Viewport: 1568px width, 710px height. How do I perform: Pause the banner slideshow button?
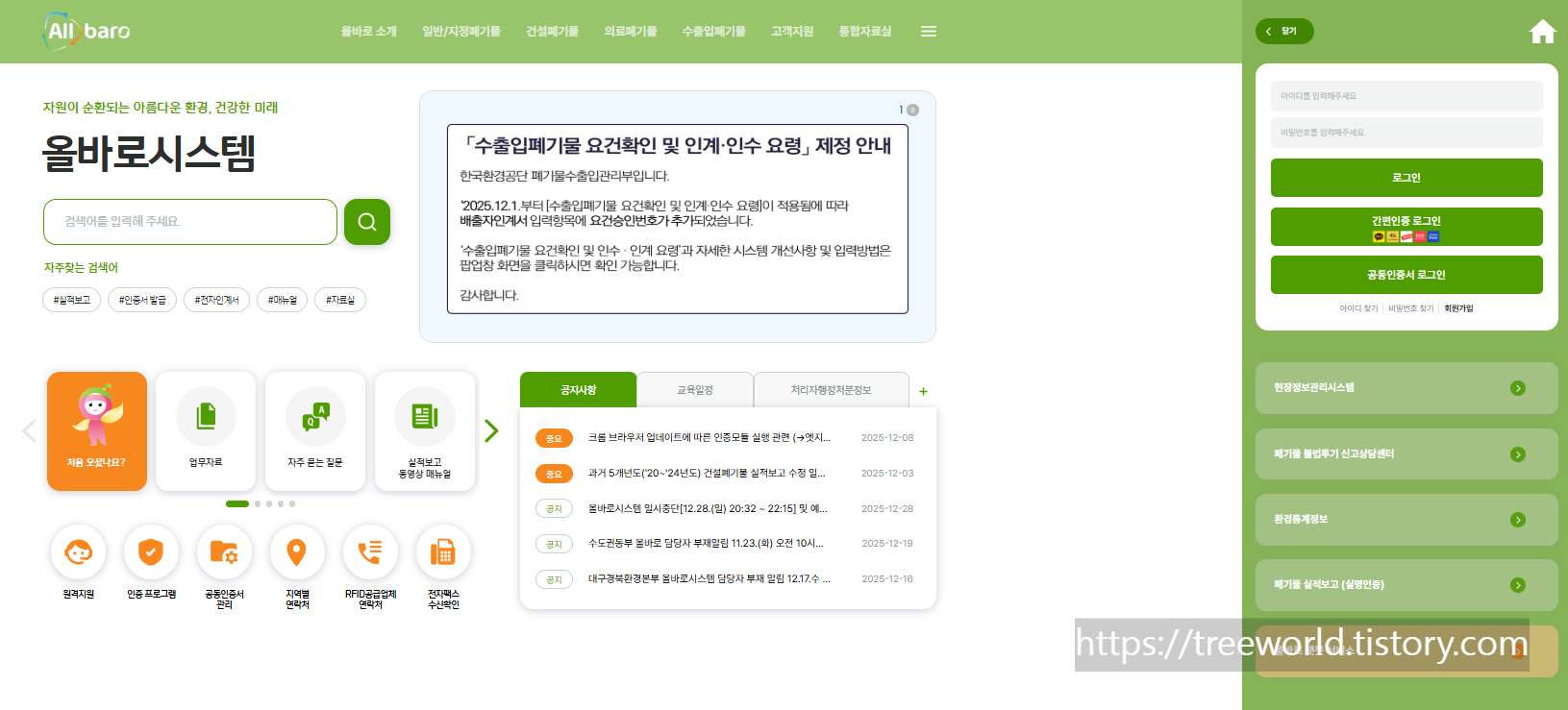913,110
